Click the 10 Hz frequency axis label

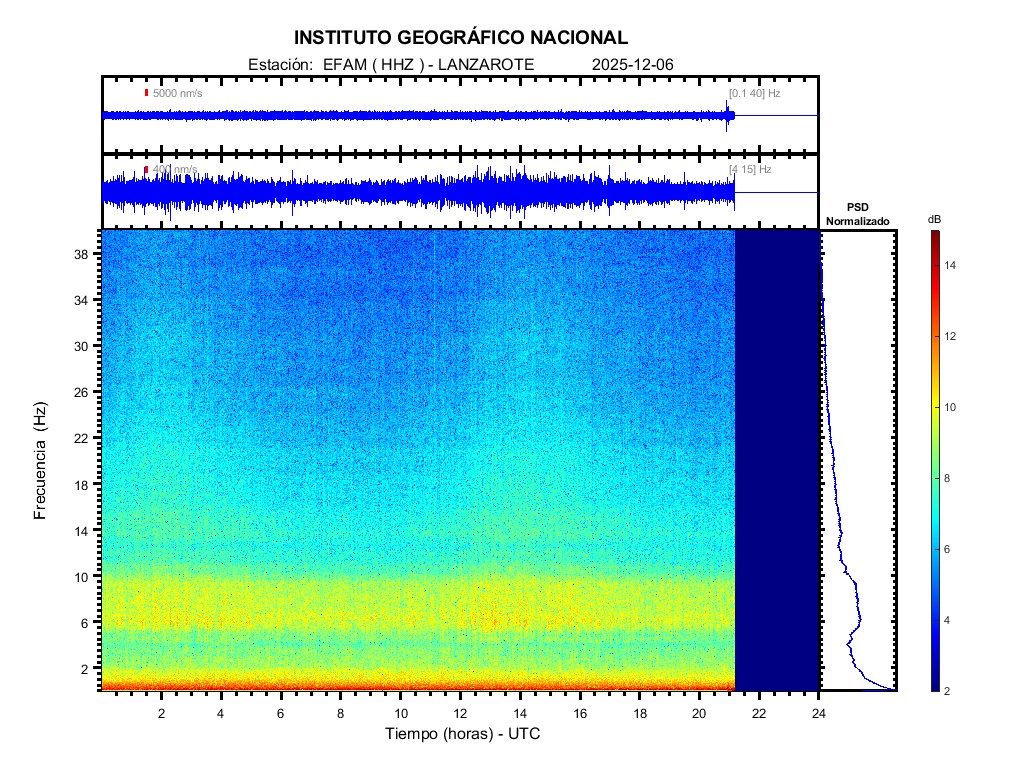[x=83, y=577]
